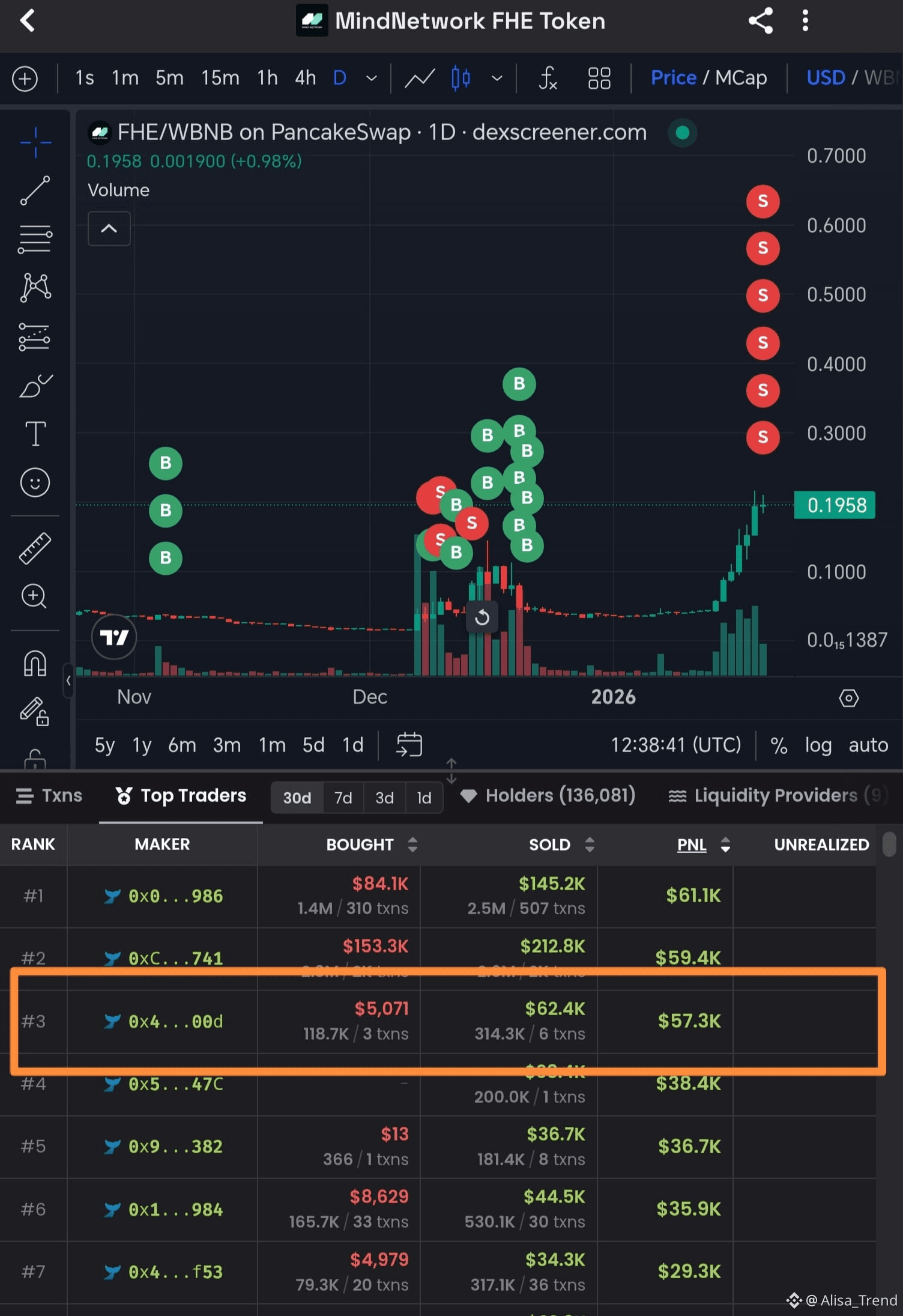Image resolution: width=903 pixels, height=1316 pixels.
Task: Tap the share icon in header
Action: click(760, 21)
